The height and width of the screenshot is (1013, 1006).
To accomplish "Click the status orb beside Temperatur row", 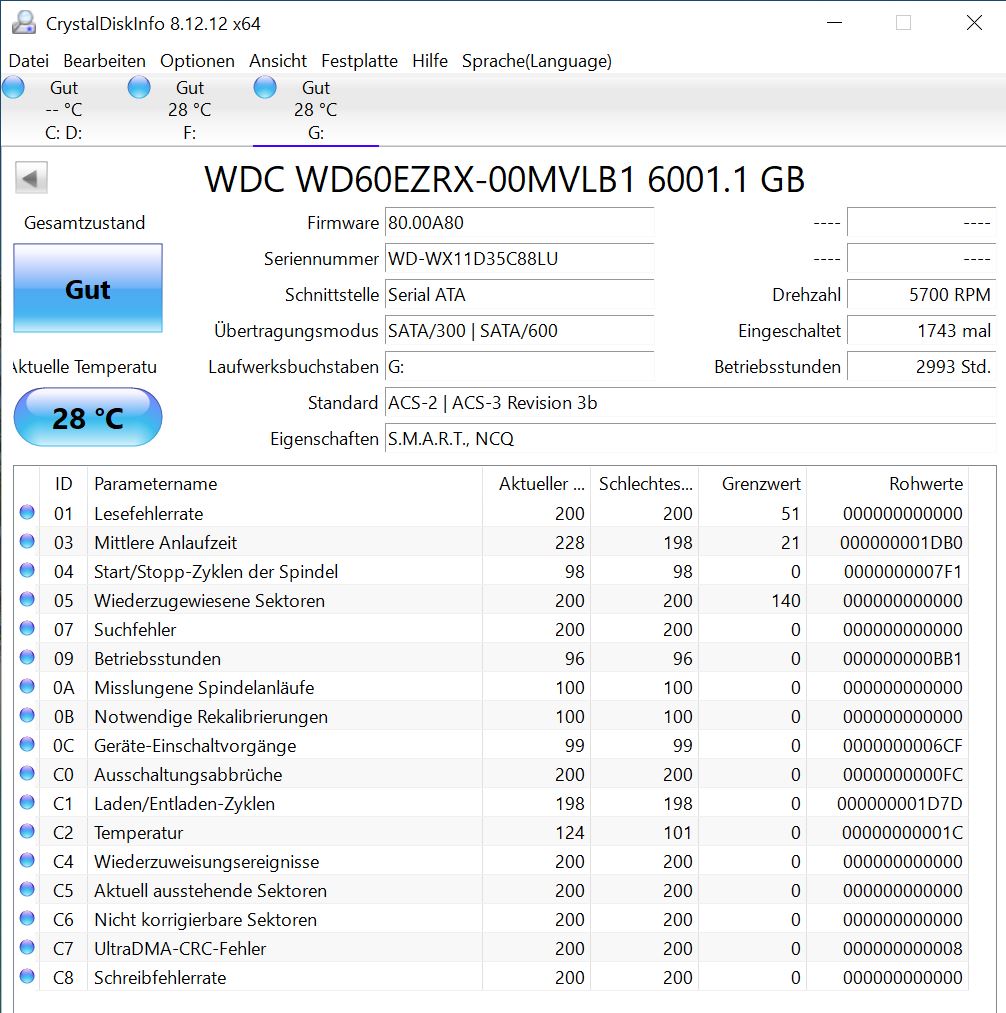I will [x=27, y=833].
